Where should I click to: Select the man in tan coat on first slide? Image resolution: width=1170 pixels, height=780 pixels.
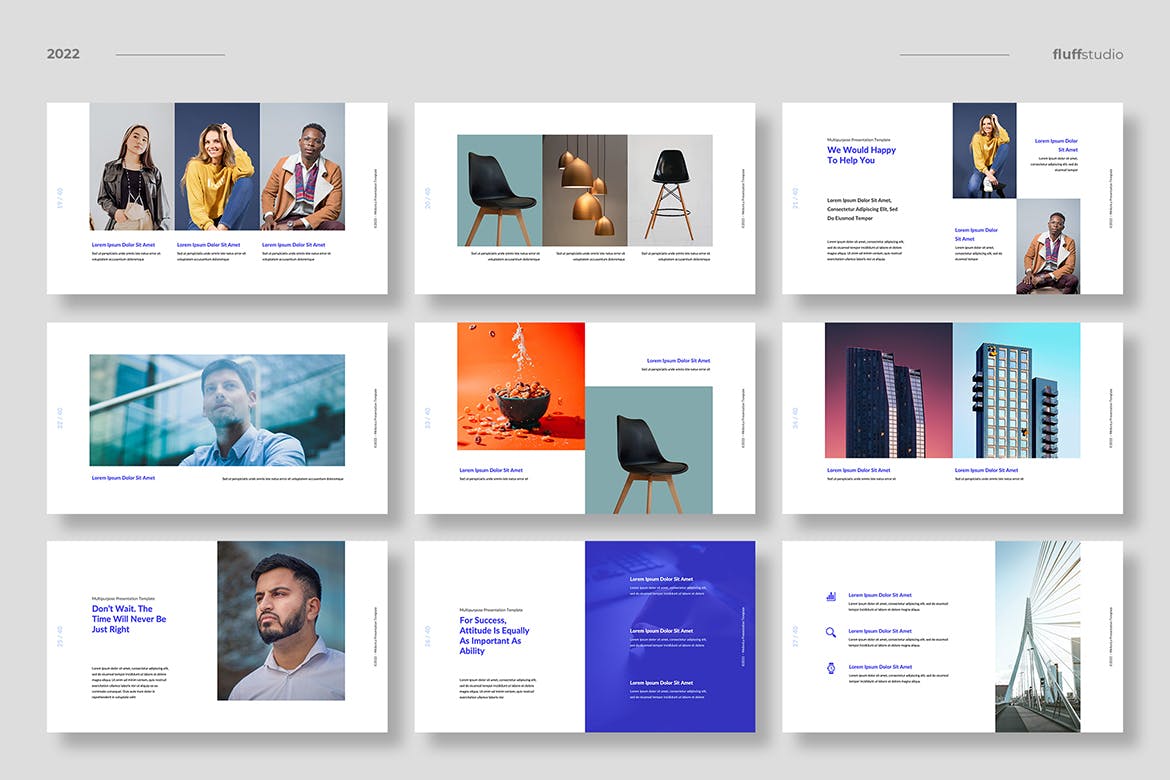303,167
